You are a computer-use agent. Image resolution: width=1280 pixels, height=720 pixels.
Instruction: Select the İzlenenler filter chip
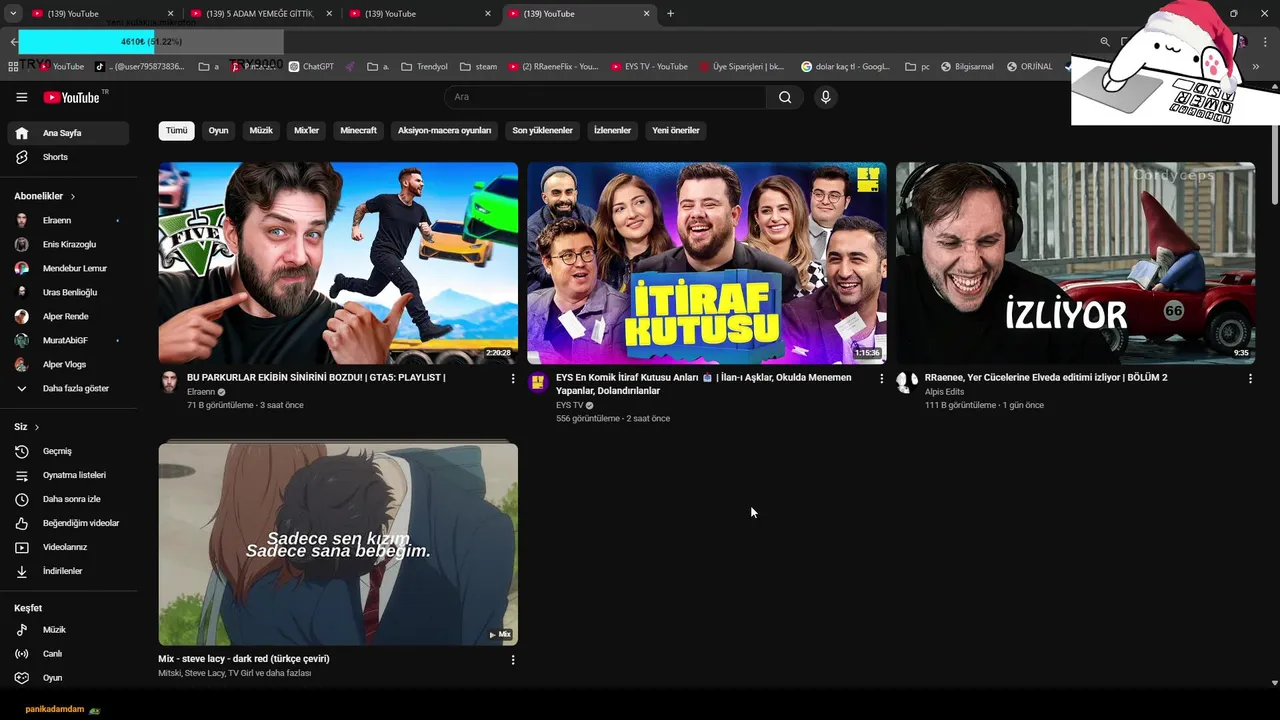[x=612, y=130]
